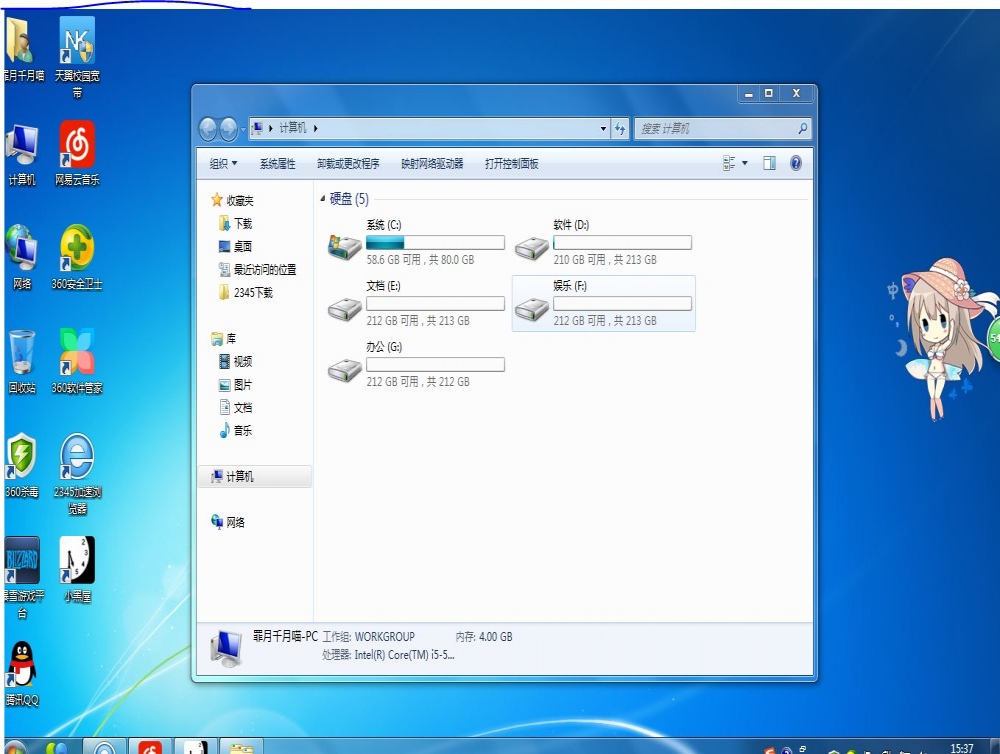1000x754 pixels.
Task: Click the Explorer forward navigation arrow
Action: pos(228,129)
